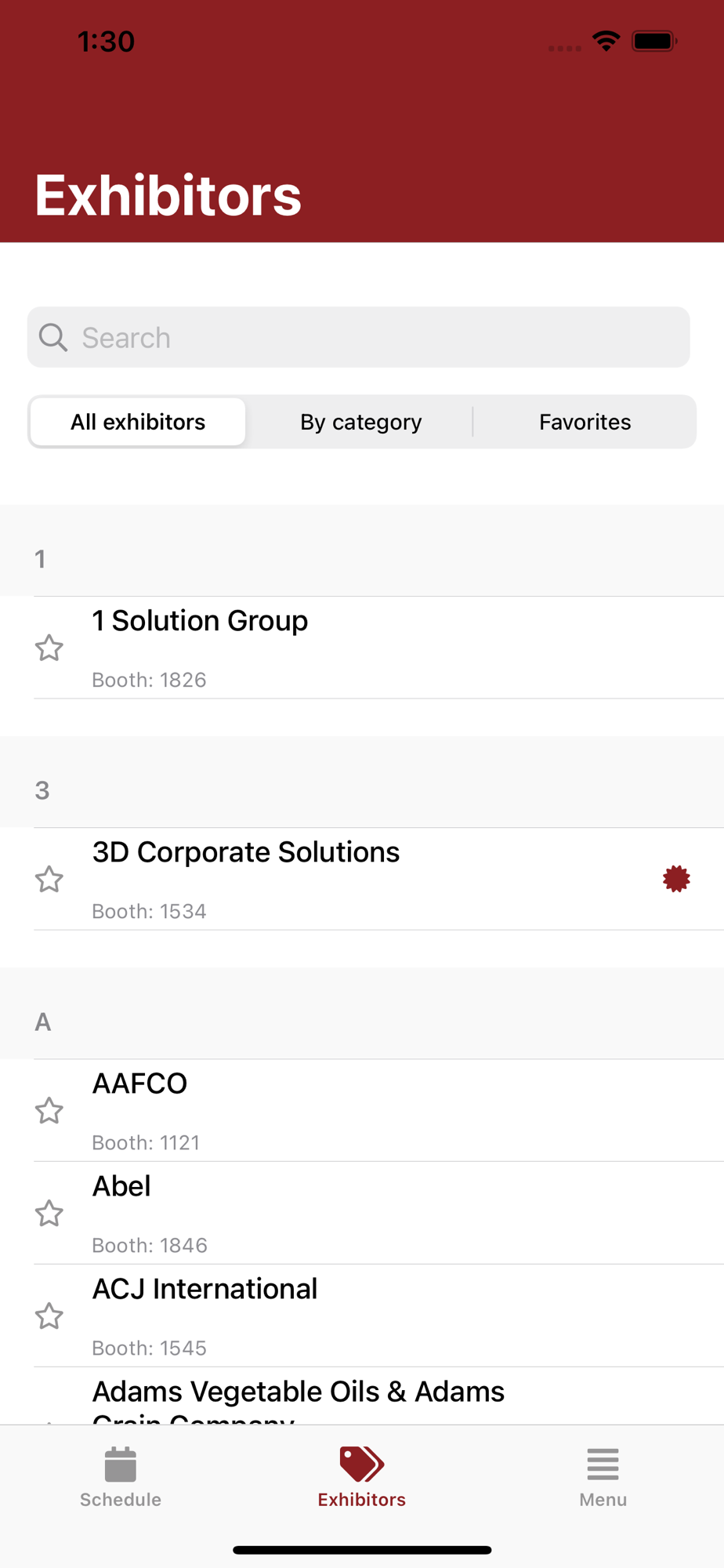Switch to By category tab
The width and height of the screenshot is (724, 1568).
360,422
